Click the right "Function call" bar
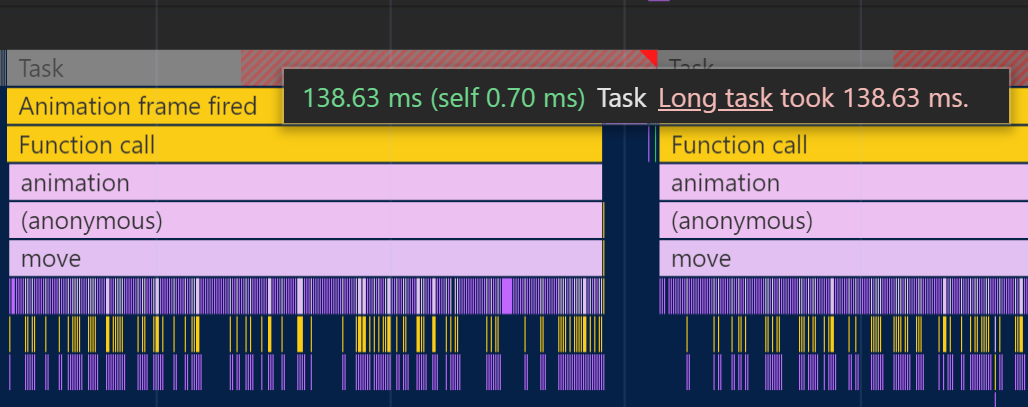Image resolution: width=1028 pixels, height=407 pixels. (x=843, y=145)
